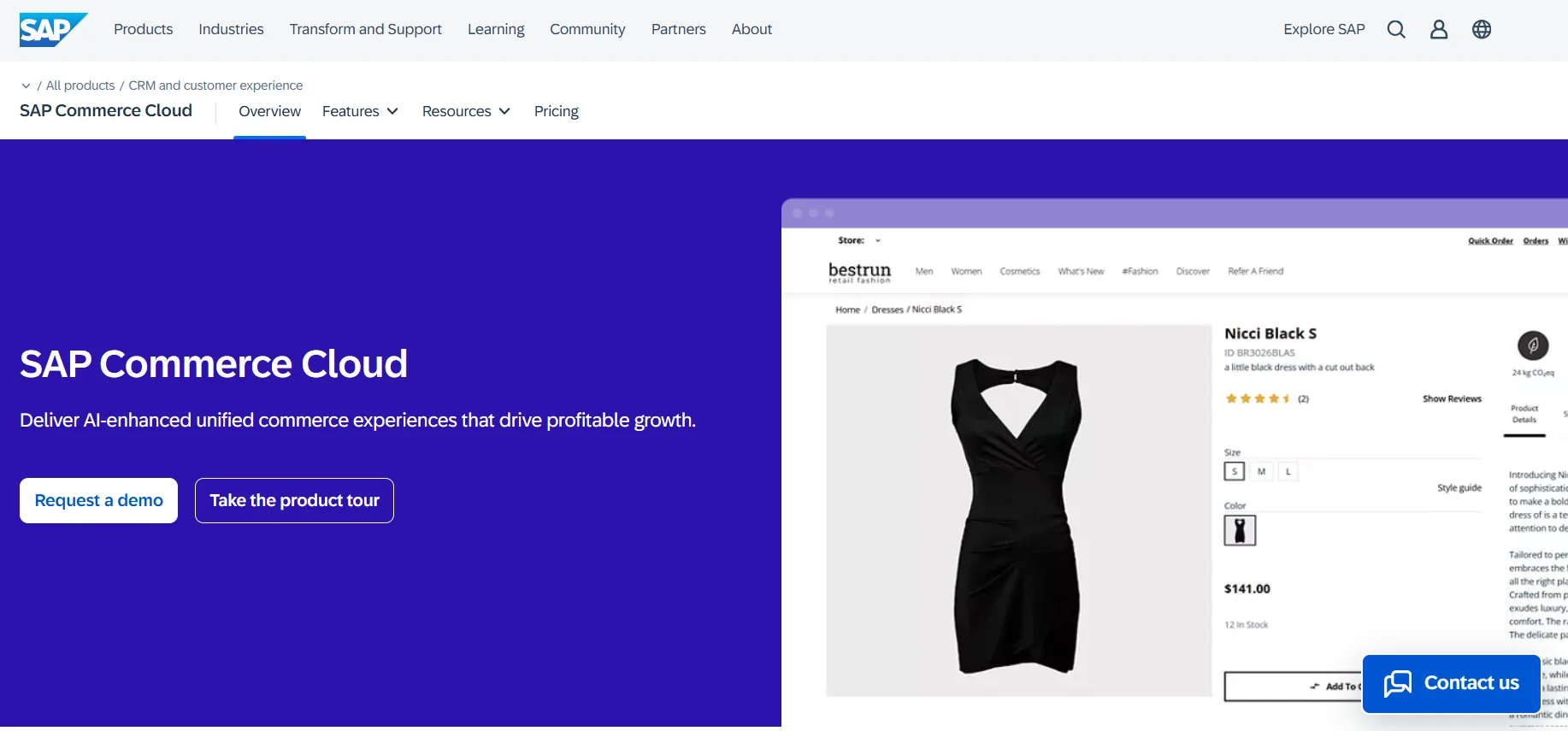The height and width of the screenshot is (731, 1568).
Task: Click the SAP Commerce Cloud hero heading
Action: tap(214, 364)
